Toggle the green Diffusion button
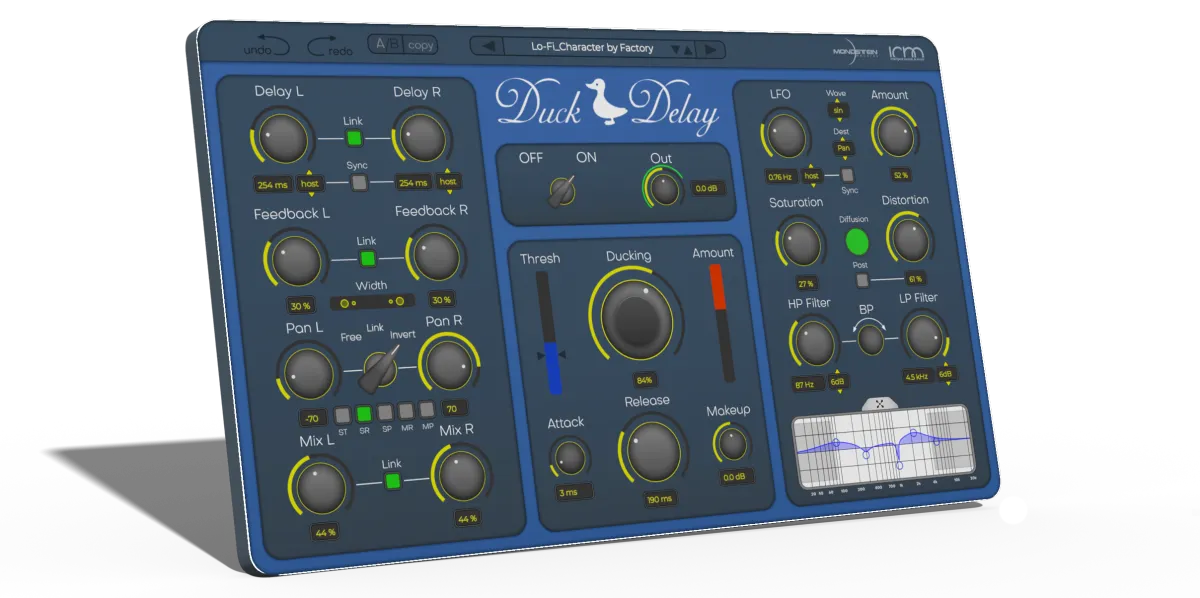Viewport: 1200px width, 598px height. 856,241
